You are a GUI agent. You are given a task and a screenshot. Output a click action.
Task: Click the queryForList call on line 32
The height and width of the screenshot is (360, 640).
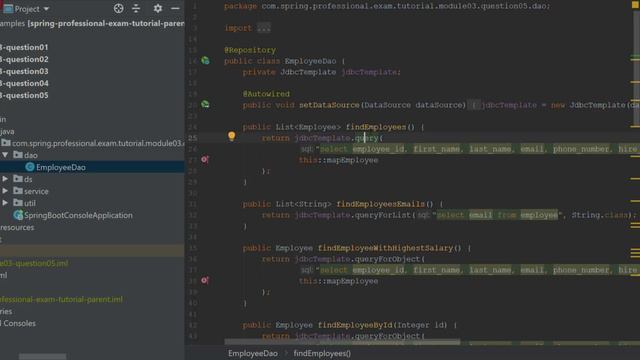point(384,215)
